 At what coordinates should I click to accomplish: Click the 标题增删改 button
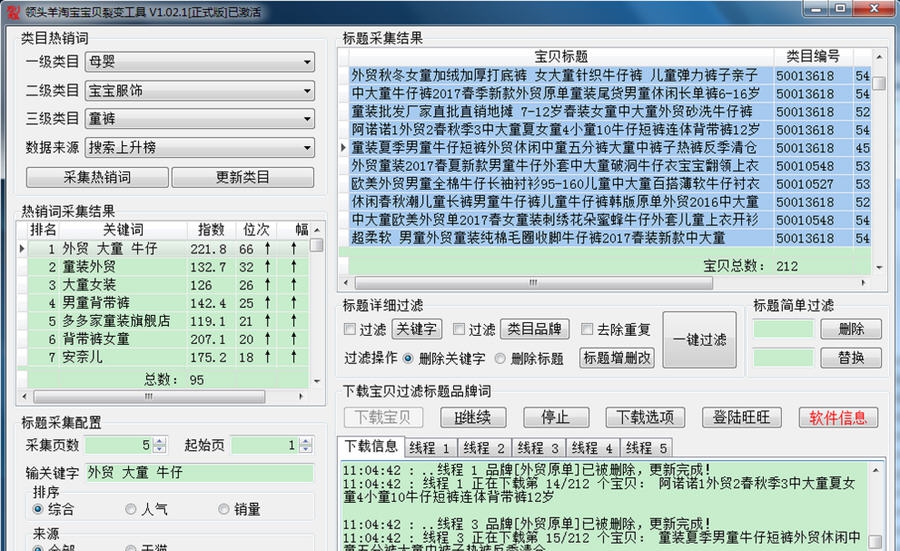(x=617, y=358)
